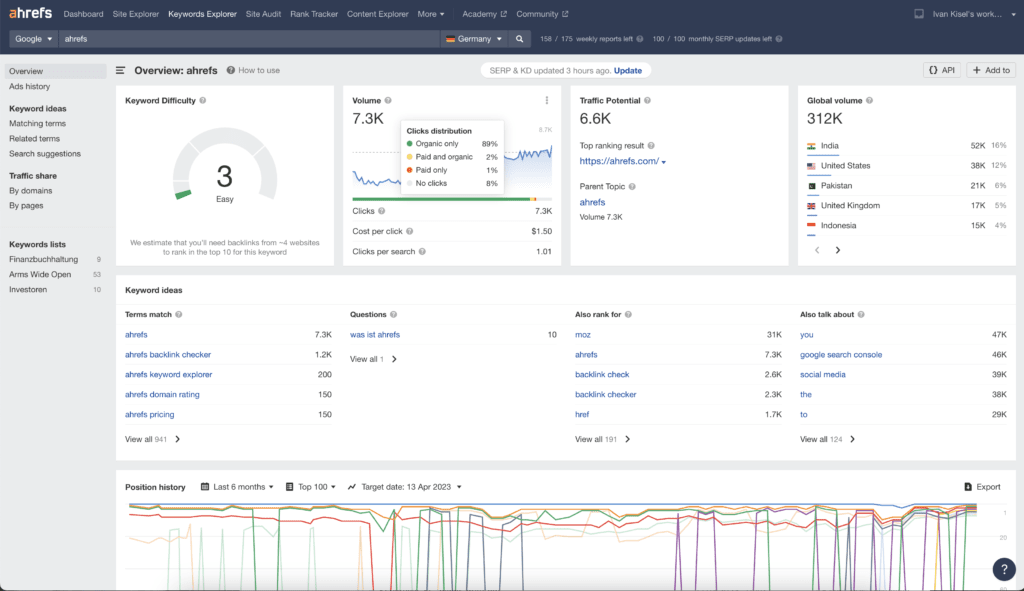Open the Google search engine dropdown
Screen dimensions: 1024x591
click(x=34, y=39)
